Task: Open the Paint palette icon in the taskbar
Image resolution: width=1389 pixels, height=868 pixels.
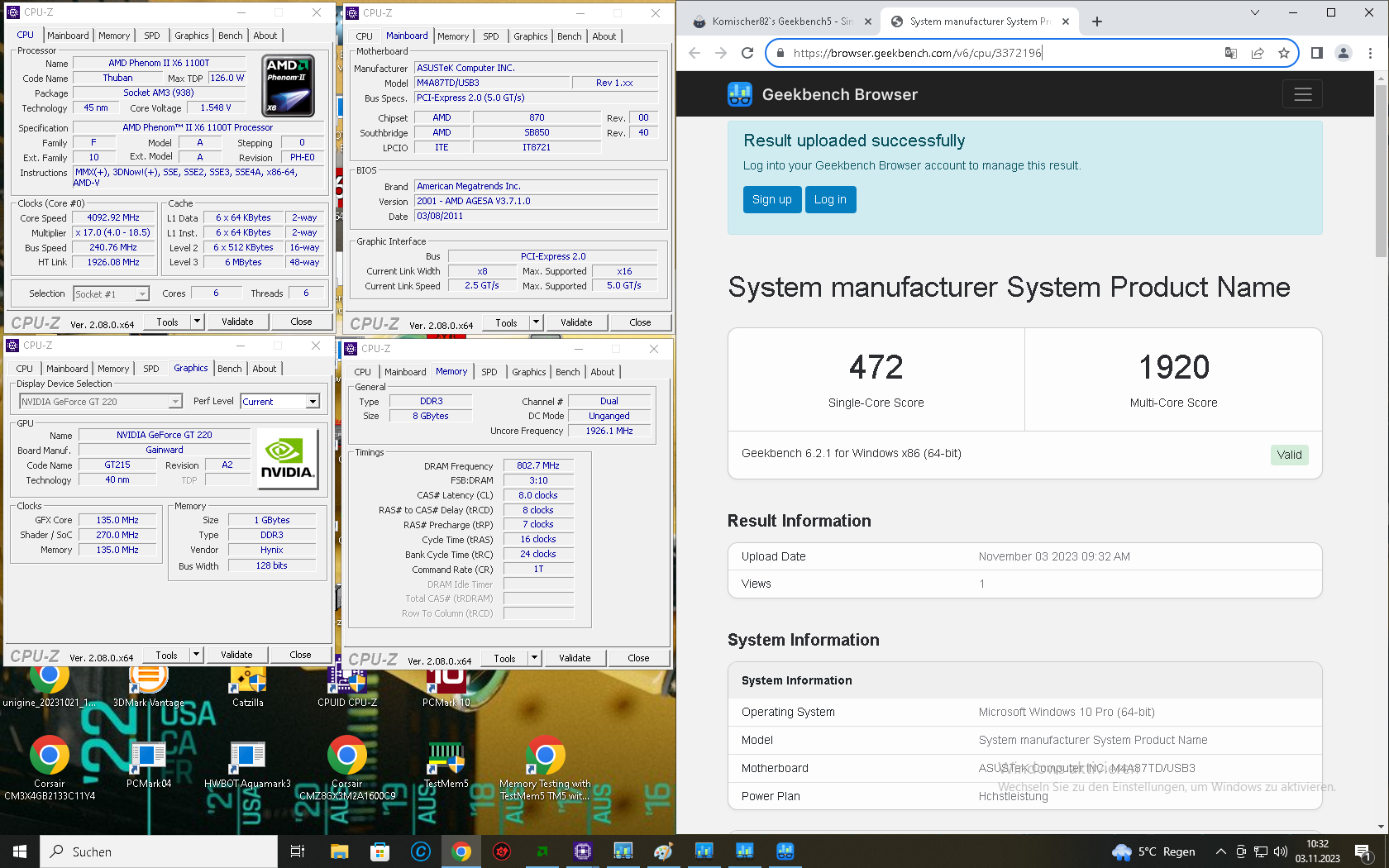Action: pyautogui.click(x=663, y=851)
